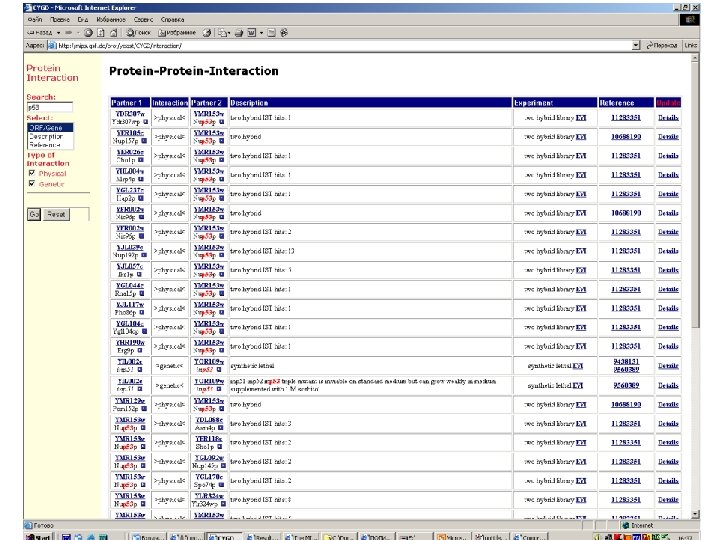Toggle the Genetic interaction checkbox
Viewport: 720px width, 540px height.
pyautogui.click(x=32, y=184)
